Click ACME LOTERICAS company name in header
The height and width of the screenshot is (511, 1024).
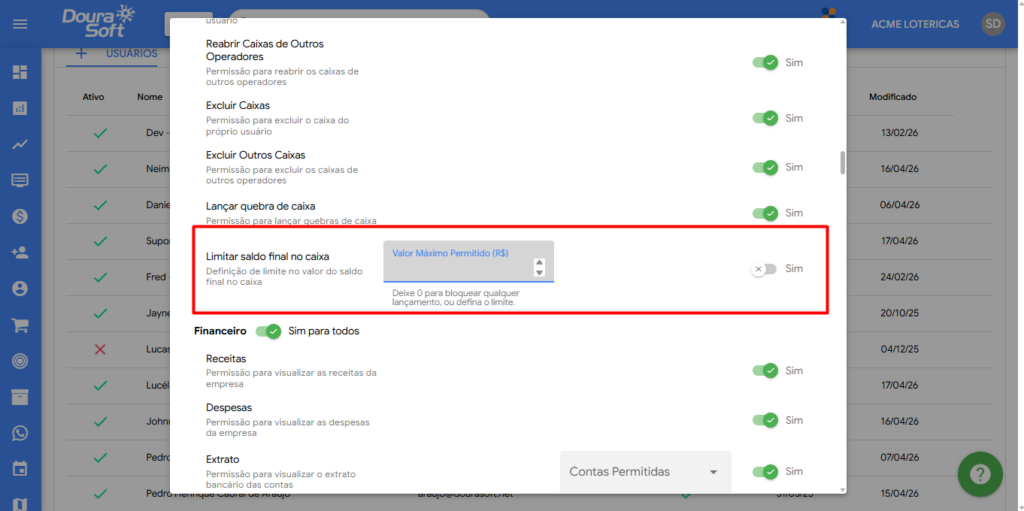(x=914, y=24)
